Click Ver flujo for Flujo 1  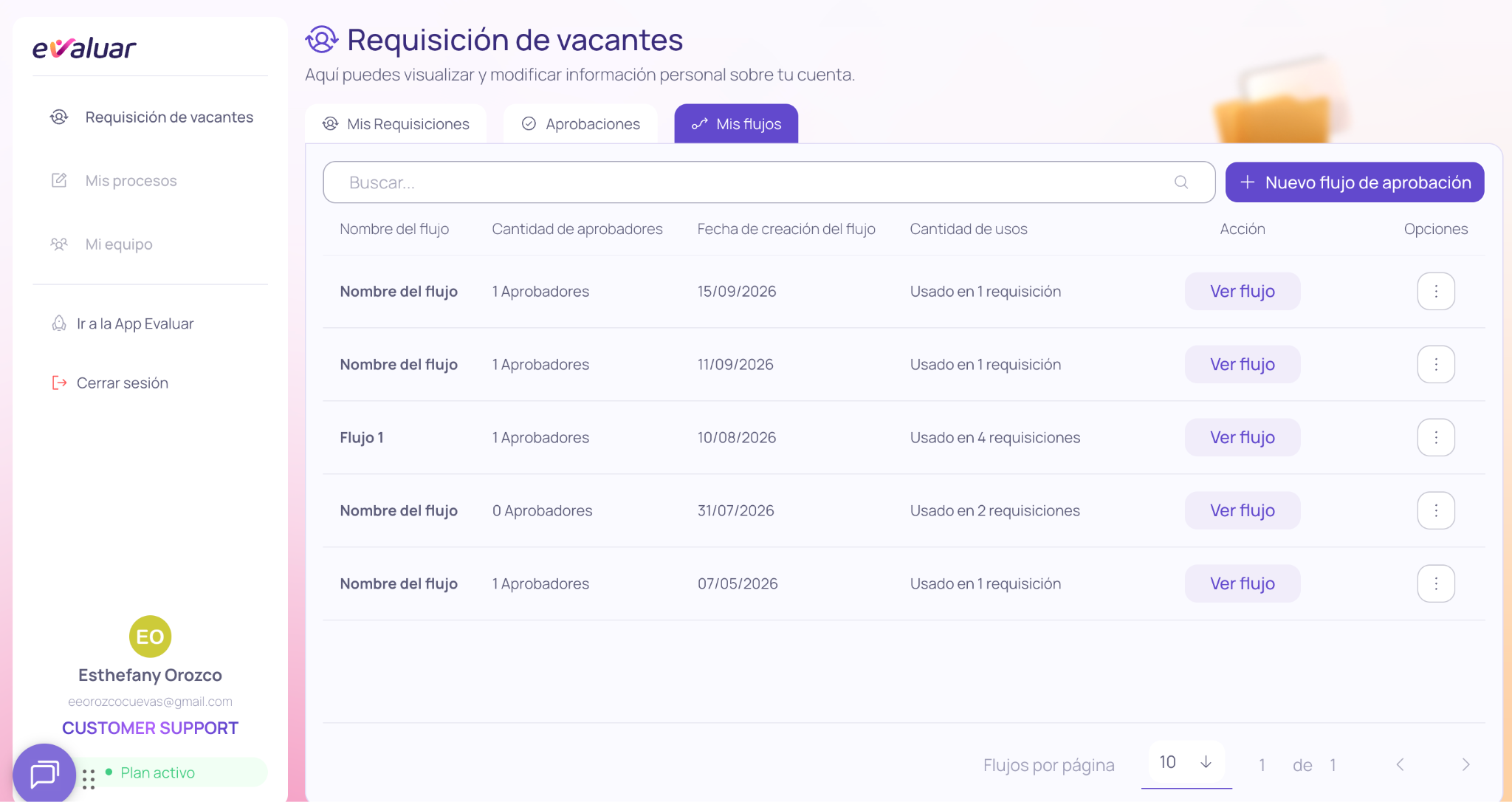(x=1243, y=438)
